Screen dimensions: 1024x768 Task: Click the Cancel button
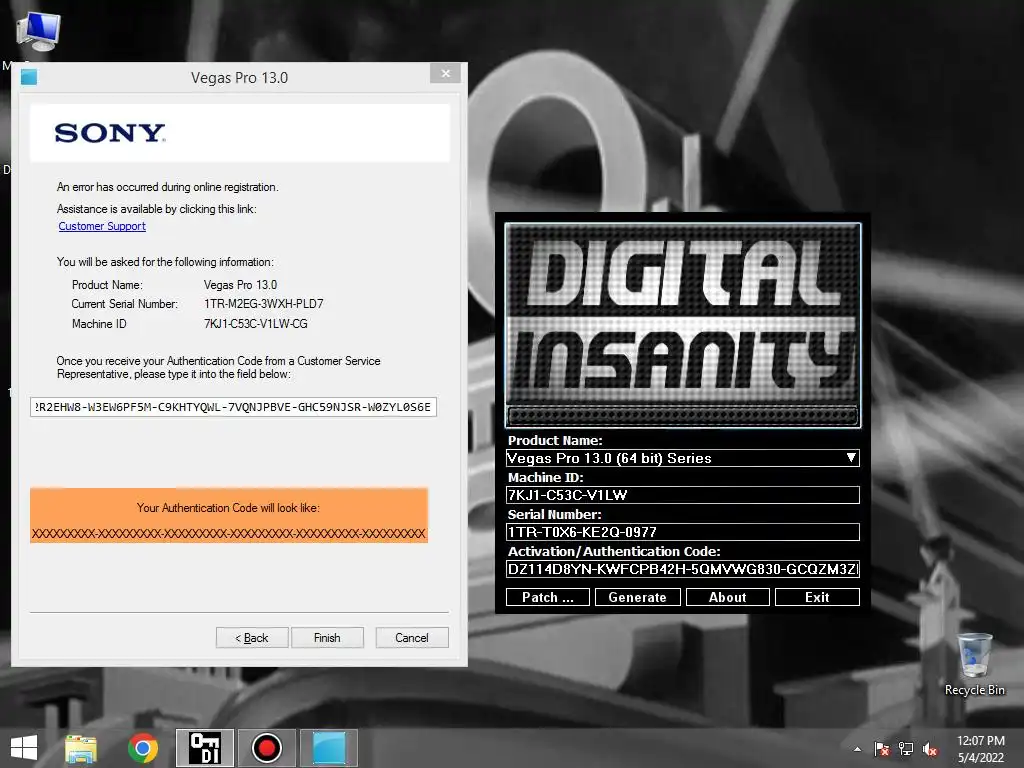(x=412, y=637)
